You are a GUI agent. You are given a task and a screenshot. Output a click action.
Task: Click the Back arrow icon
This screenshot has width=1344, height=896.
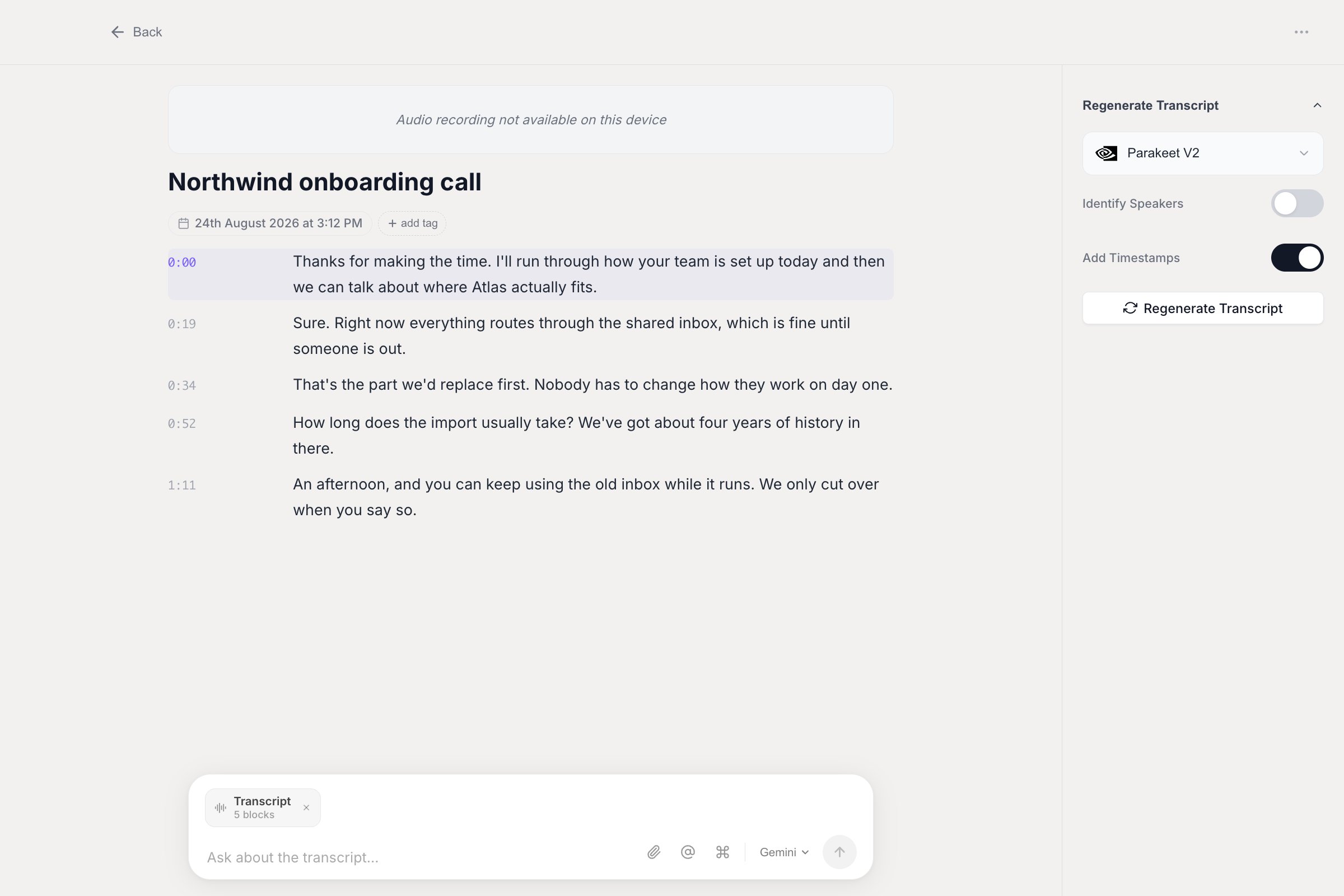[x=117, y=32]
